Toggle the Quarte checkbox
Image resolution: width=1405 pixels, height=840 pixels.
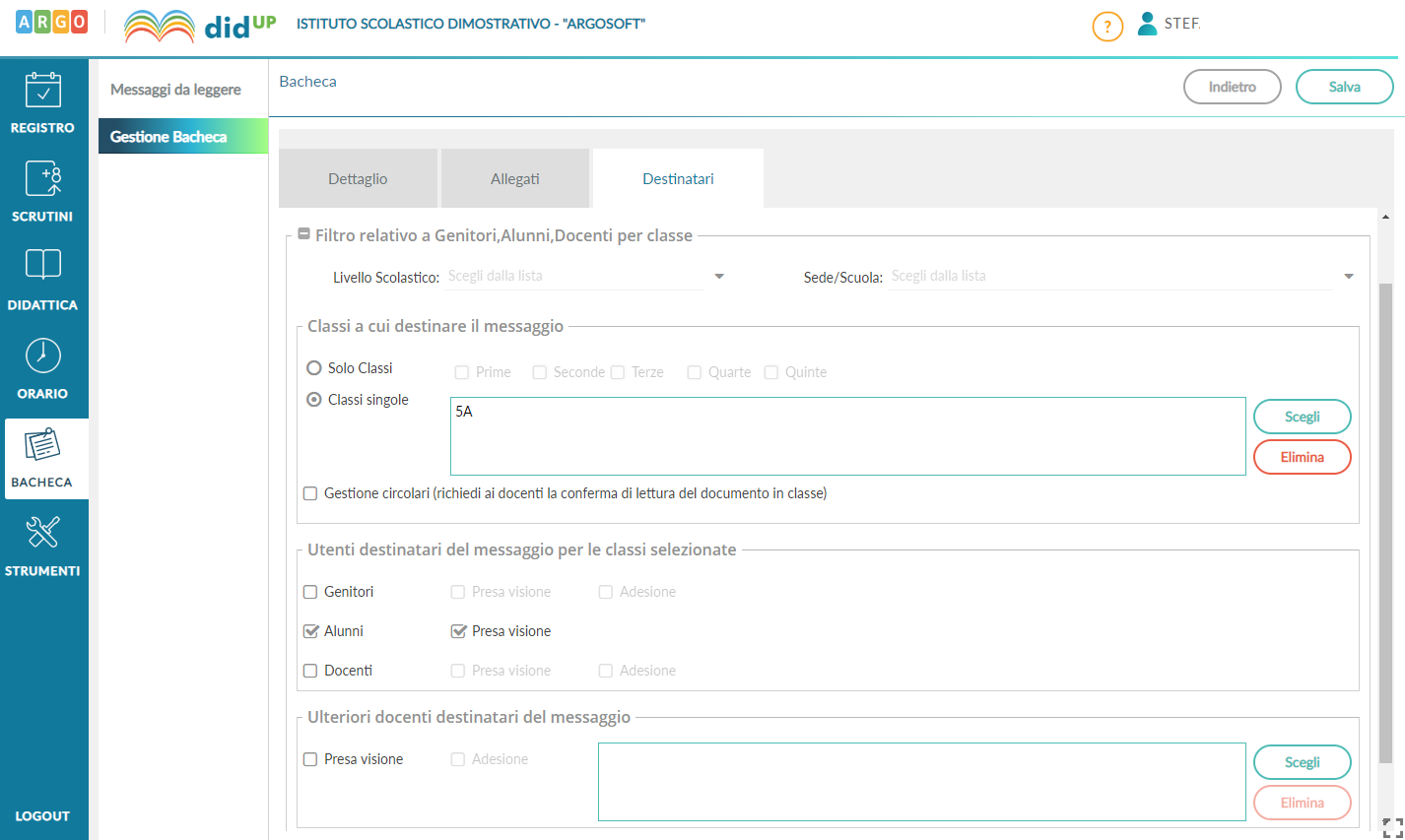tap(694, 372)
